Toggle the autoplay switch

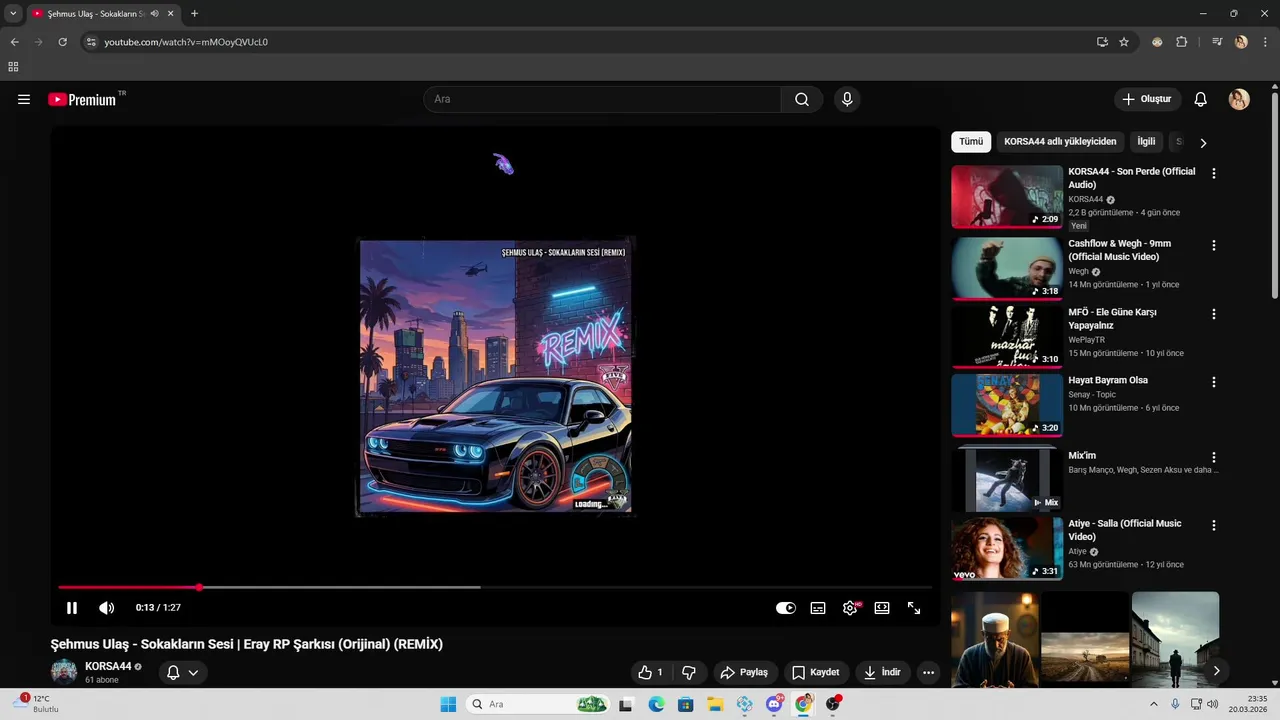pyautogui.click(x=786, y=608)
